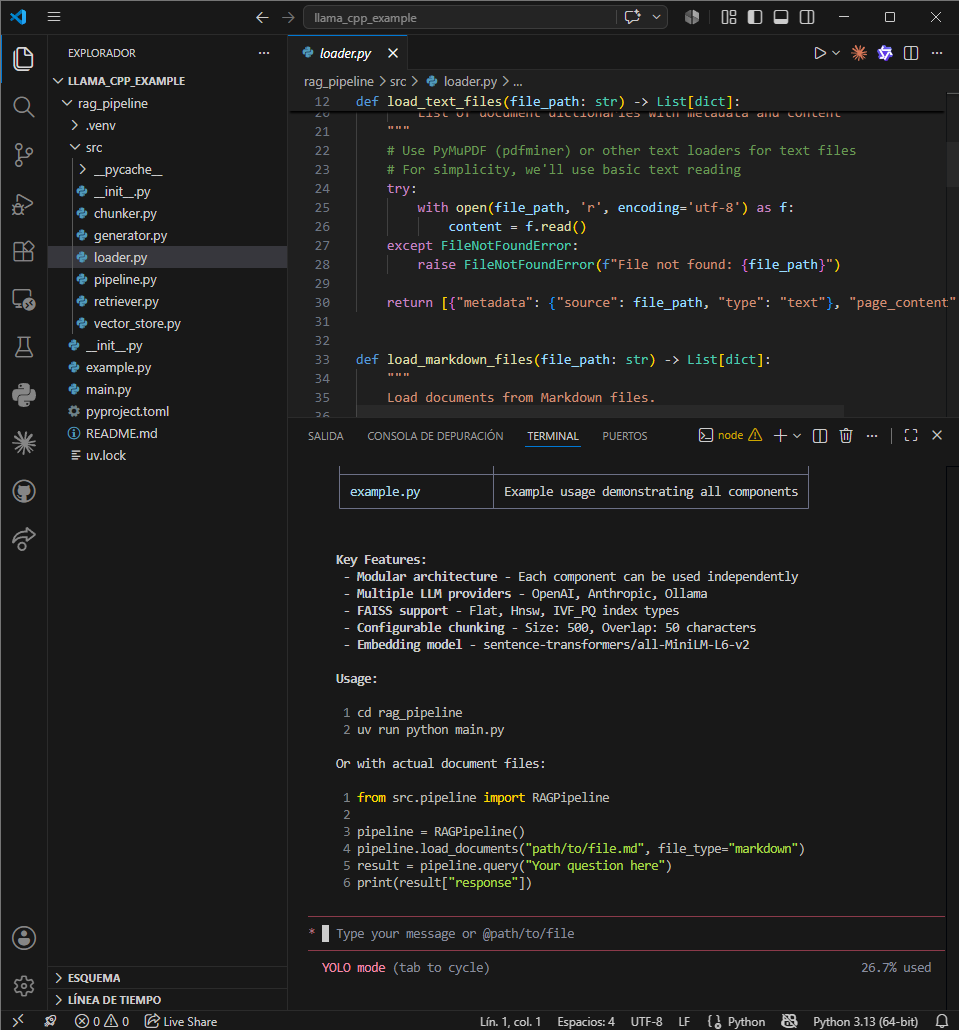Split the editor to the right
Image resolution: width=959 pixels, height=1030 pixels.
pos(911,53)
